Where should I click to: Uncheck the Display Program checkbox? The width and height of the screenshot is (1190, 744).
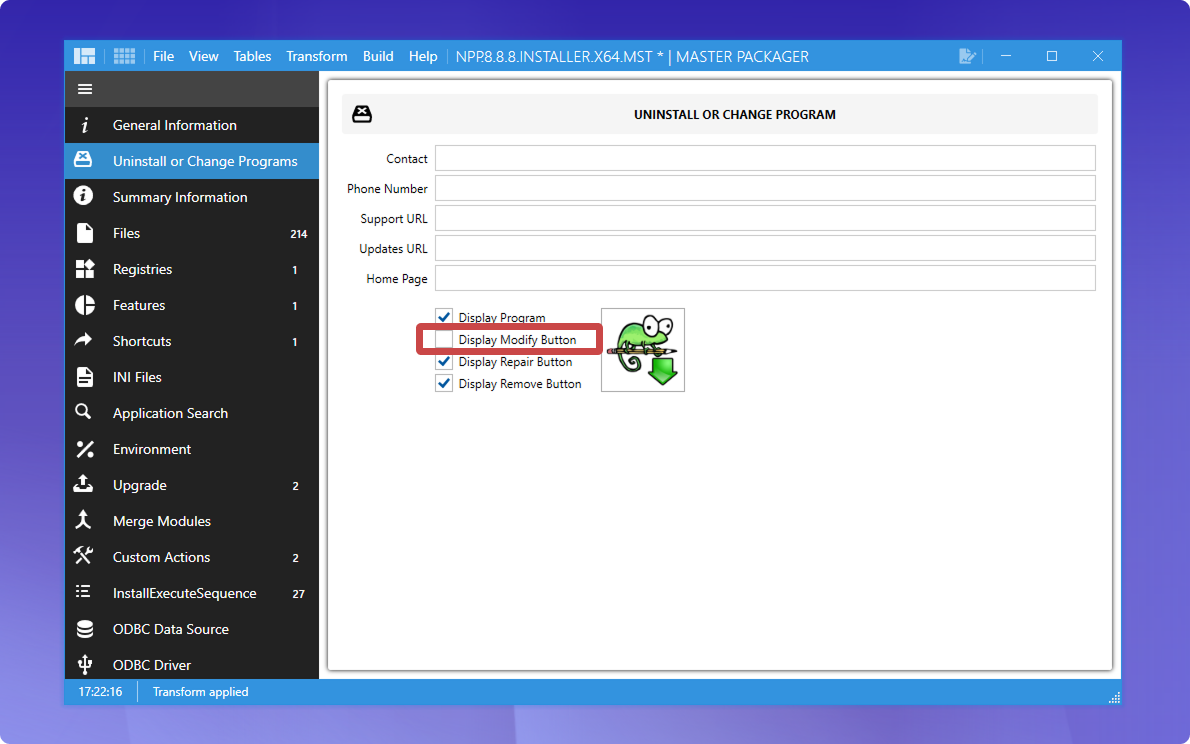pyautogui.click(x=444, y=317)
